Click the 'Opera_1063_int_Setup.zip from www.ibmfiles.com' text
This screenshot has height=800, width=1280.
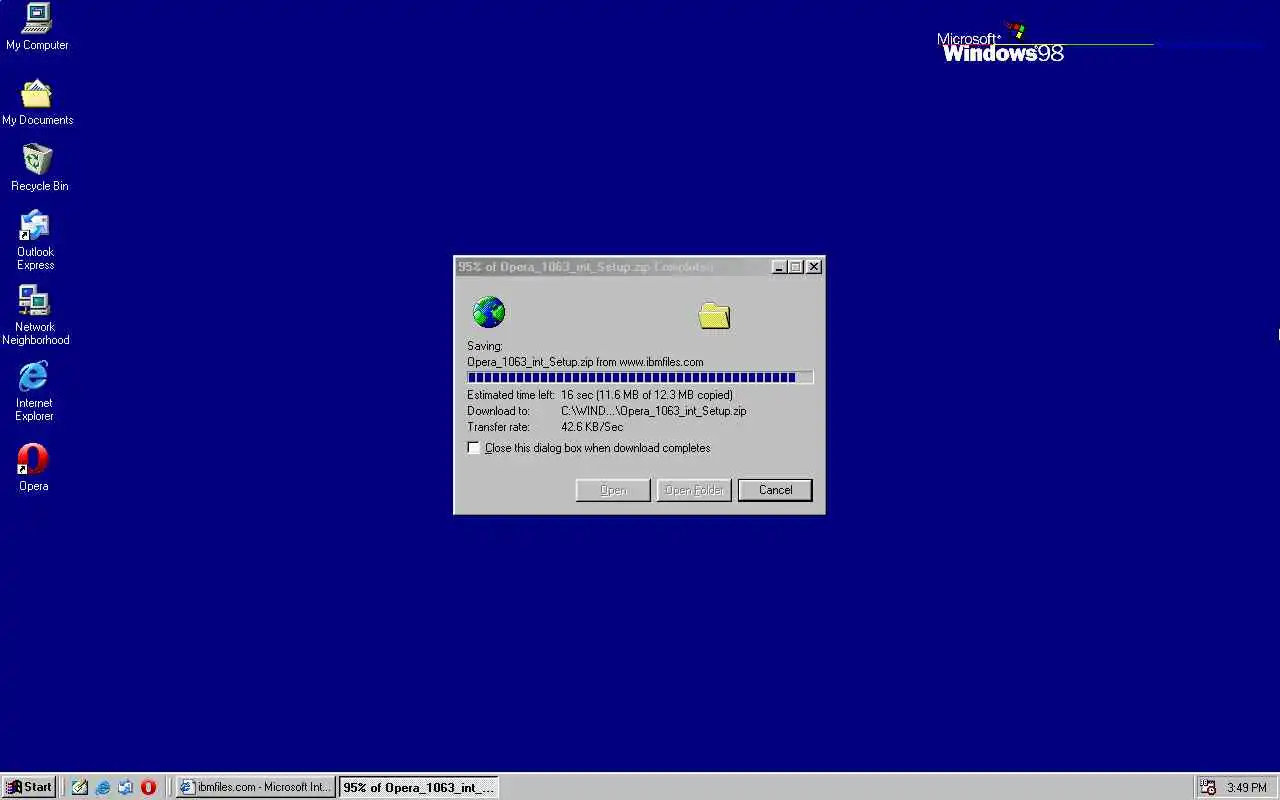click(x=585, y=362)
